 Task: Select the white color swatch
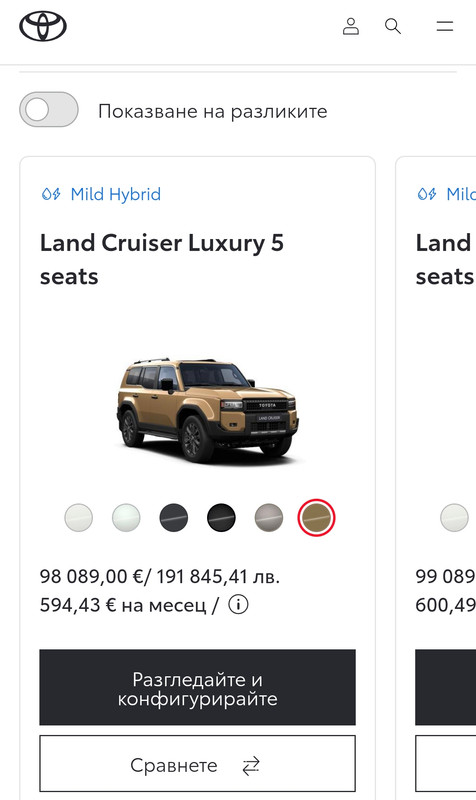(x=79, y=517)
